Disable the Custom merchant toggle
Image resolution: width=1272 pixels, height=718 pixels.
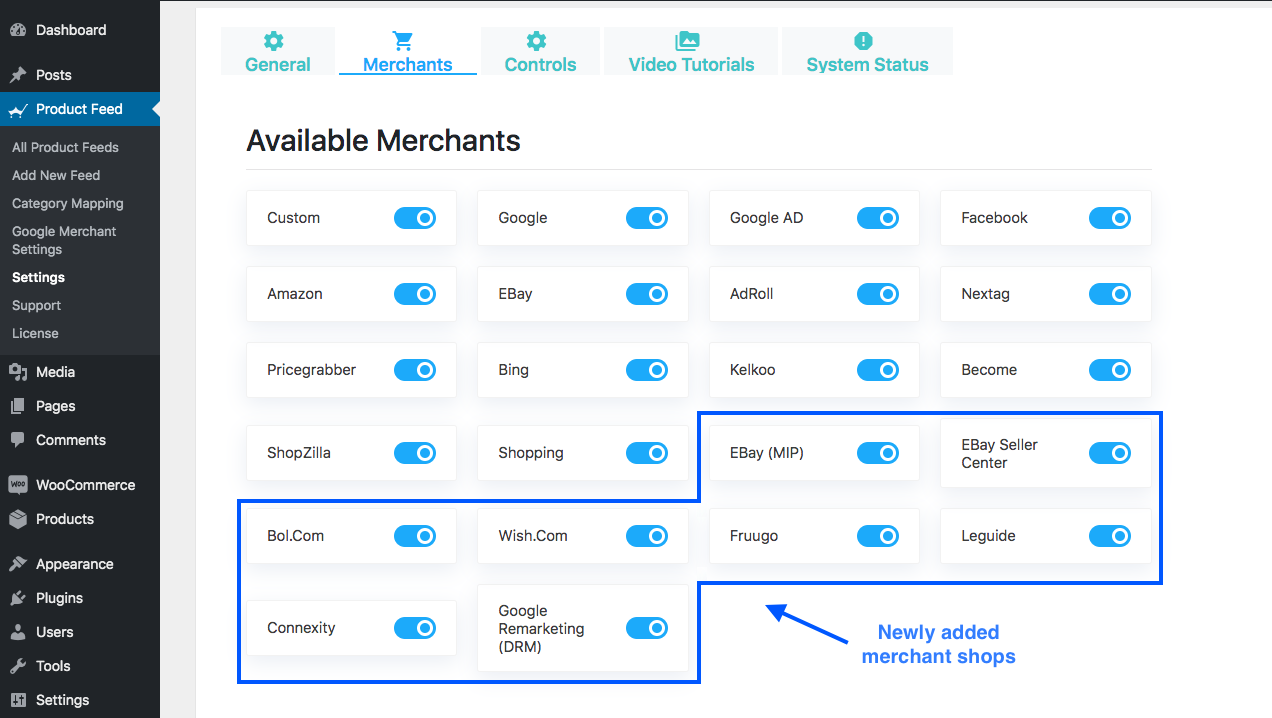tap(415, 218)
